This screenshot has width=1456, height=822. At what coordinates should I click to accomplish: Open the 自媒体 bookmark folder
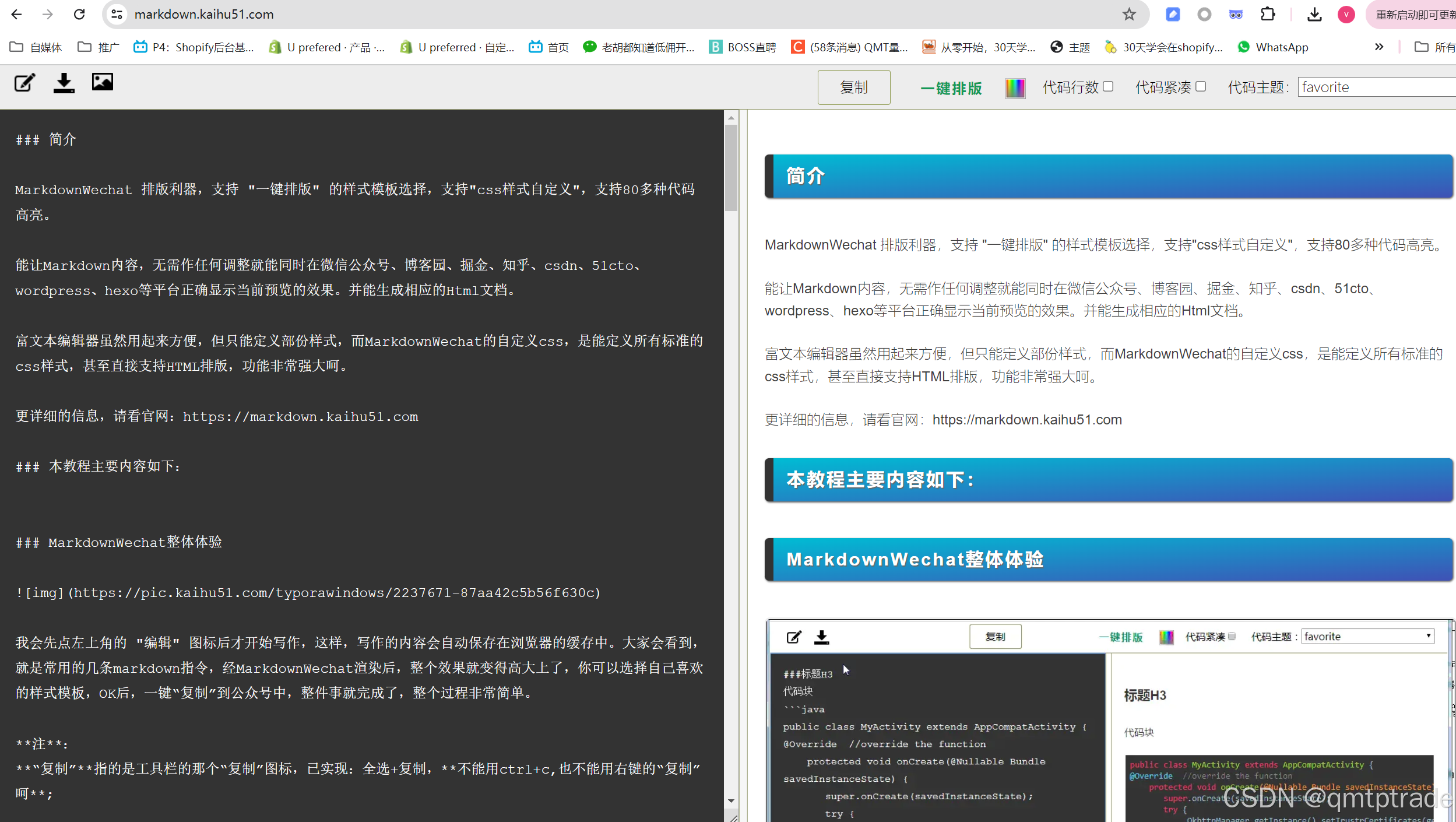point(36,47)
